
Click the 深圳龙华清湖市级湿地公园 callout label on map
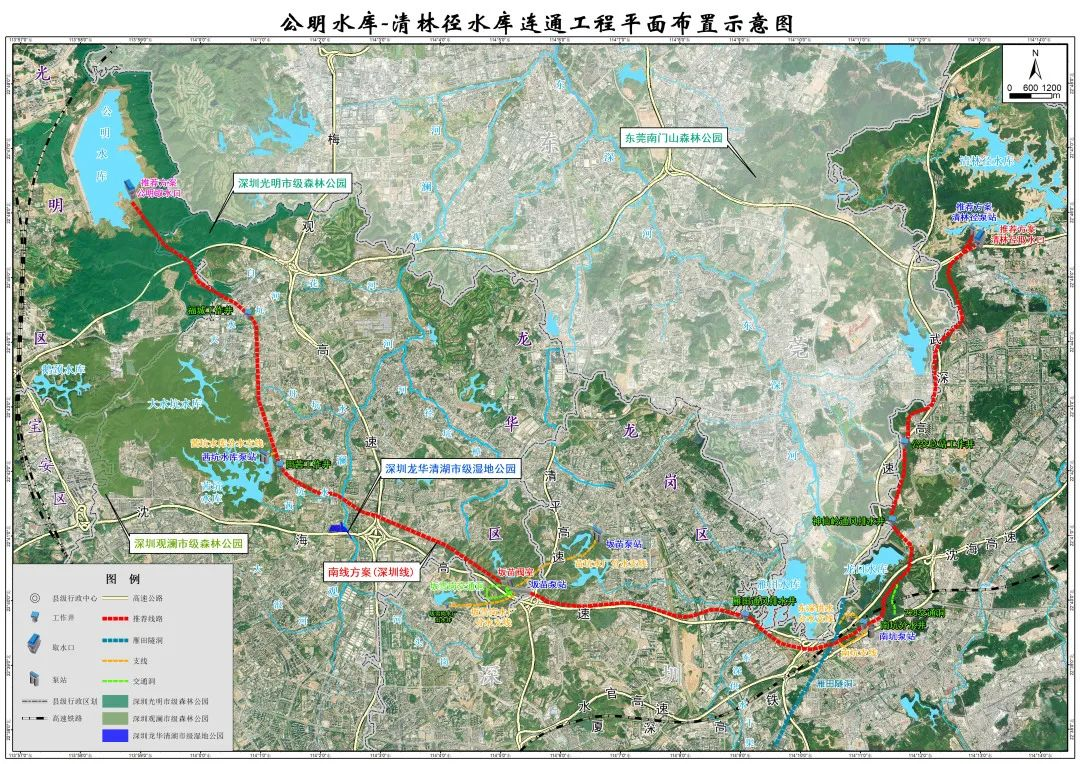(450, 468)
